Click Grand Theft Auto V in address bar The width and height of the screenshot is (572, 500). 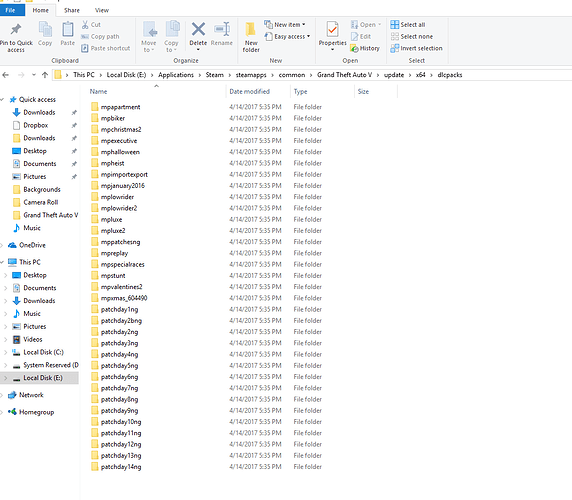tap(344, 75)
